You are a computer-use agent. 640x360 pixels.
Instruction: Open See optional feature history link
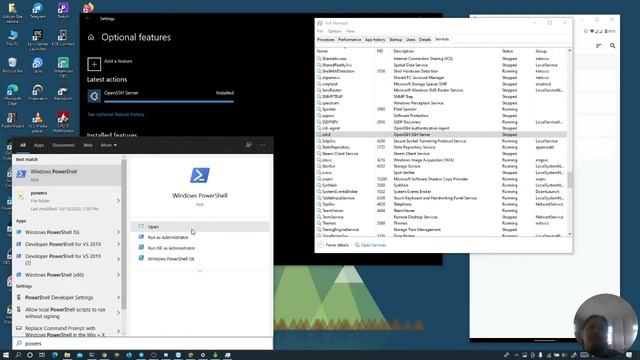[x=116, y=114]
